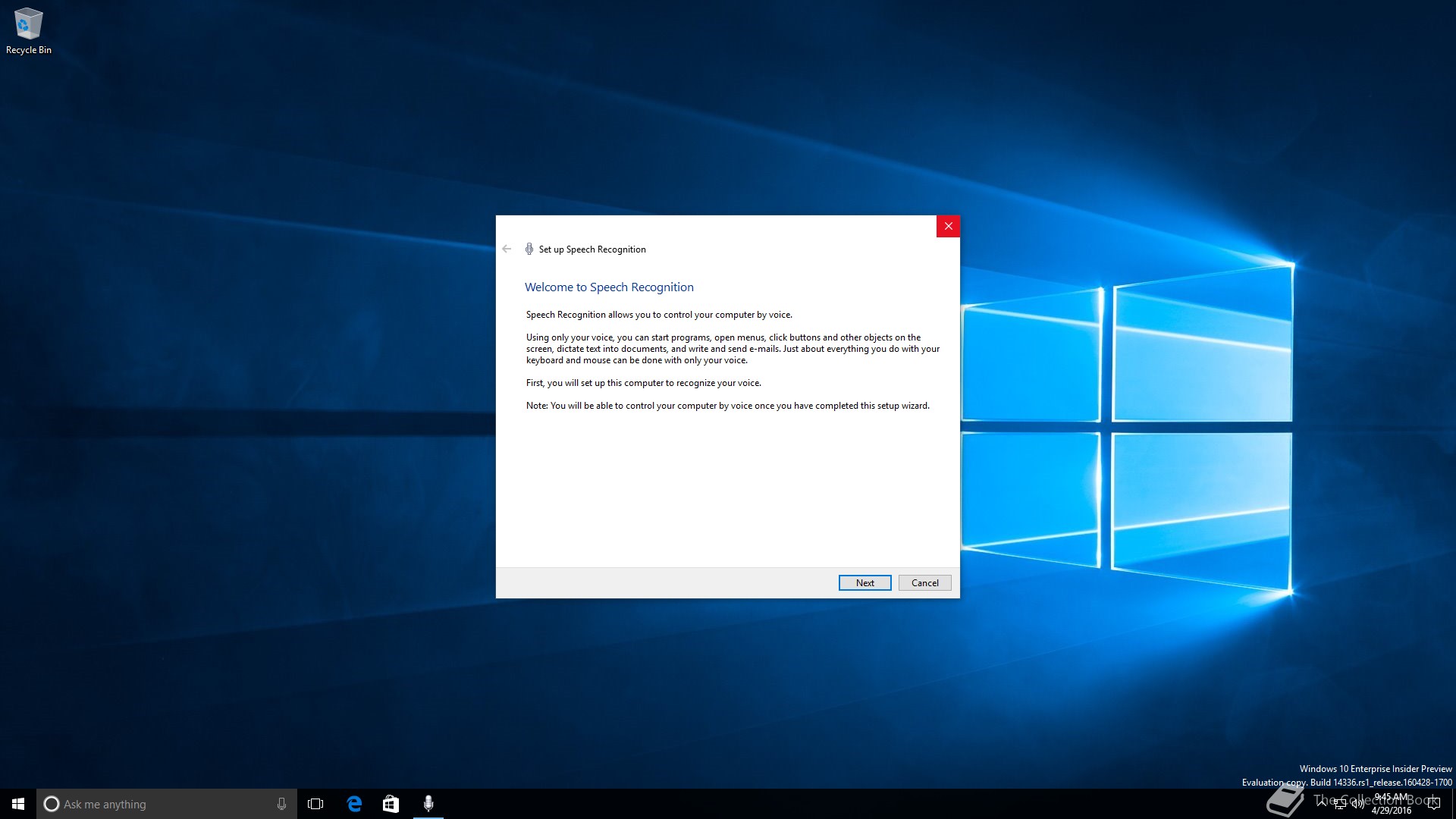Screen dimensions: 1456x819
Task: Click the line 'First, you will set up this computer'
Action: 644,383
